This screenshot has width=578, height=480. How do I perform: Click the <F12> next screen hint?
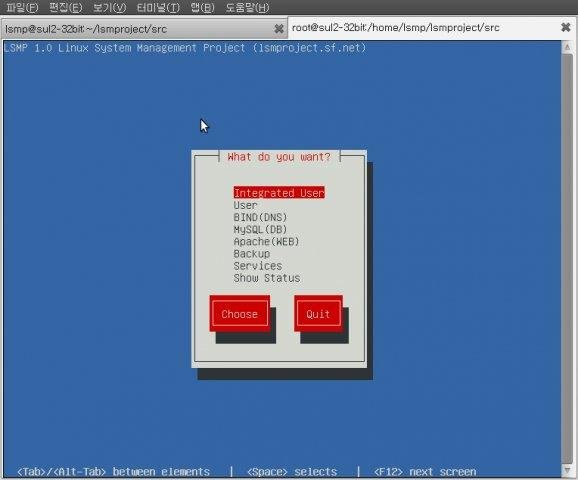425,472
